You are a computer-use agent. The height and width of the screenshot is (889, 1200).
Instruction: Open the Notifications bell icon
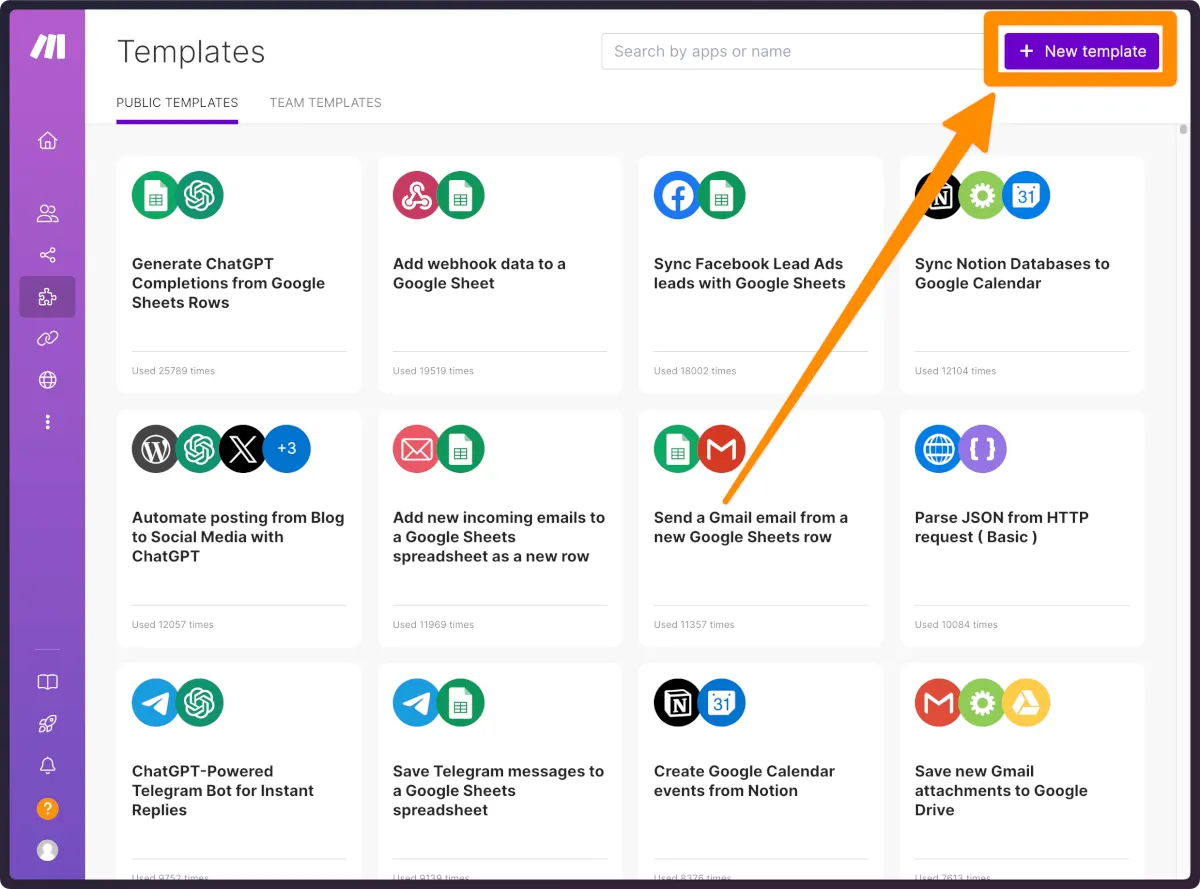47,766
